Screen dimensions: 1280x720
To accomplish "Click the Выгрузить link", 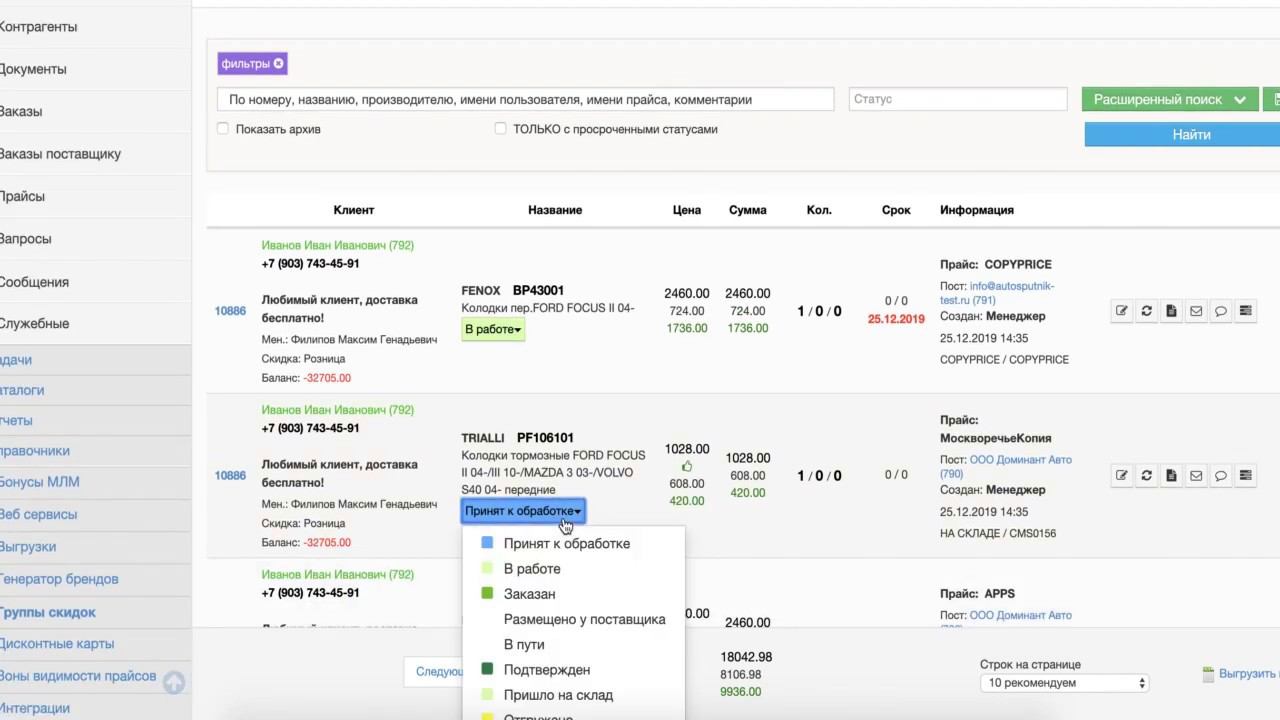I will 1249,674.
